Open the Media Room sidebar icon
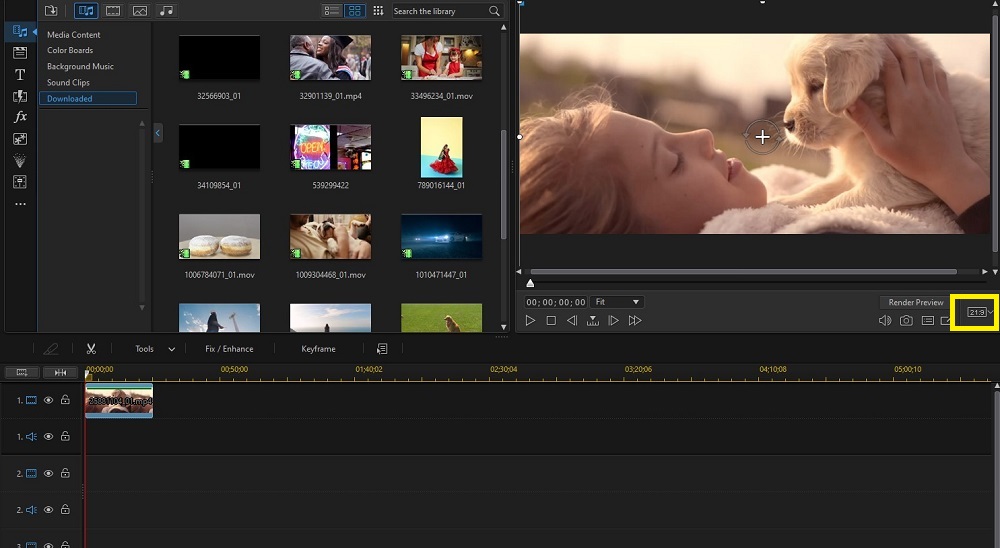 [20, 31]
